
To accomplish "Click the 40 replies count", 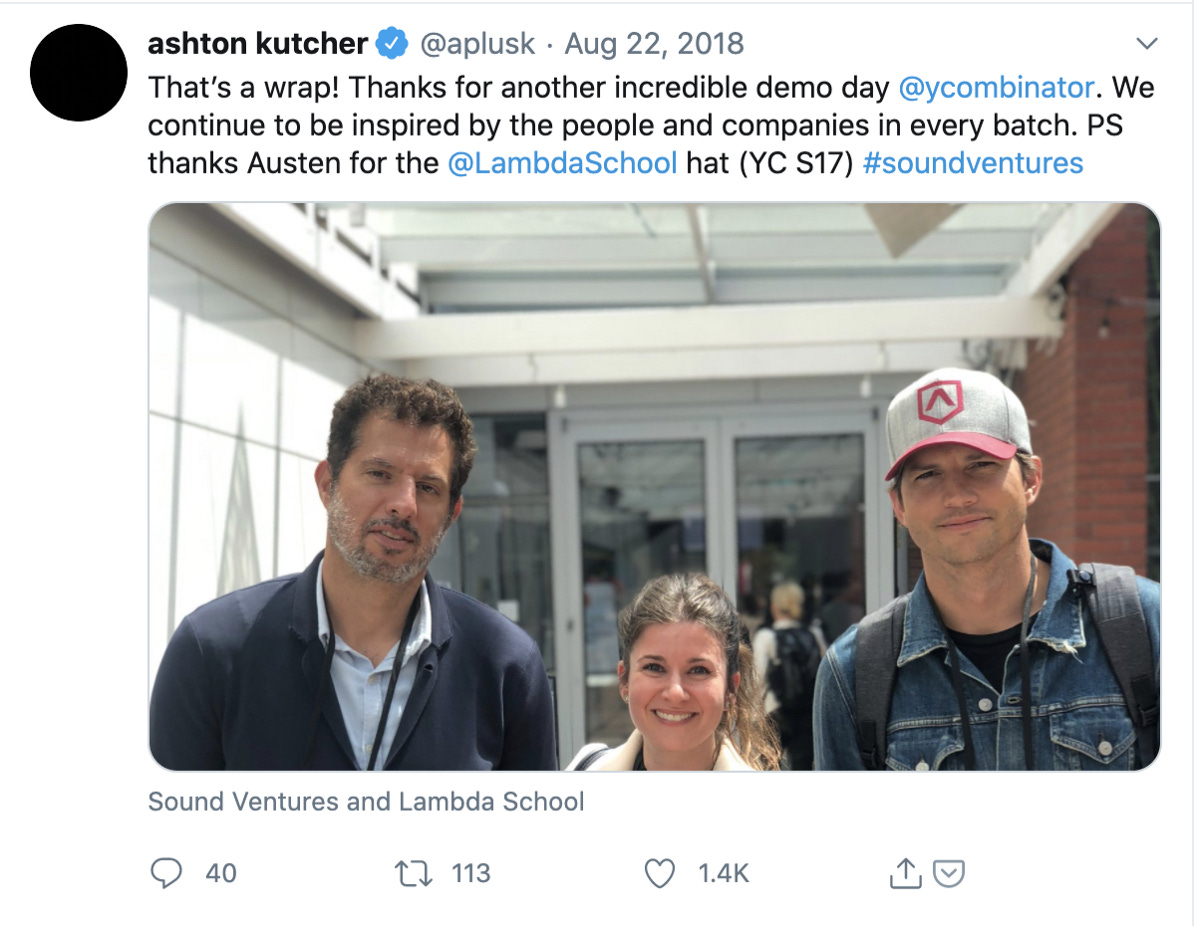I will [x=221, y=873].
